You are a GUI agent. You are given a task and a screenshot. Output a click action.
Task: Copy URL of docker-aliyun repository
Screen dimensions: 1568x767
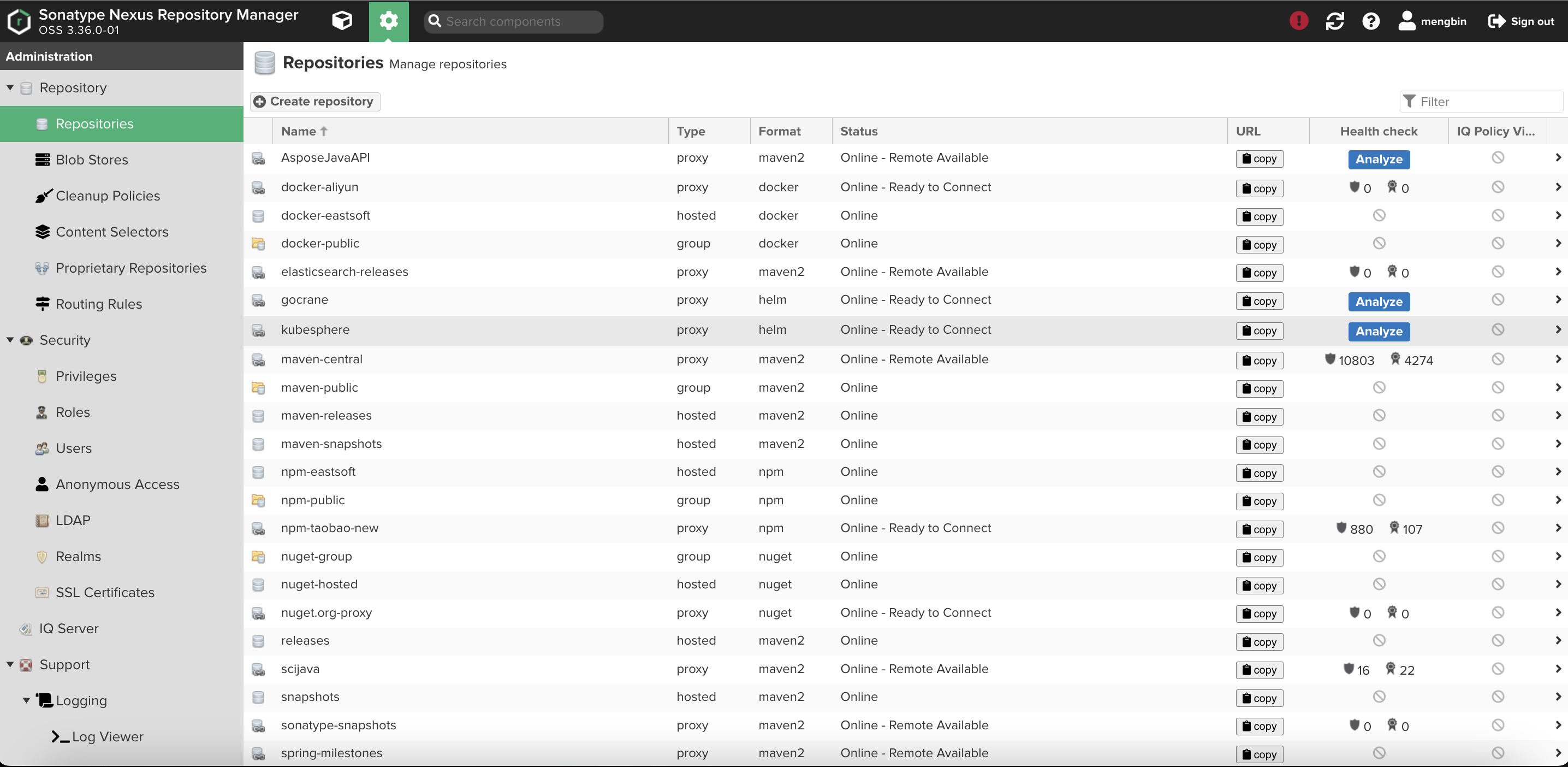[1260, 188]
